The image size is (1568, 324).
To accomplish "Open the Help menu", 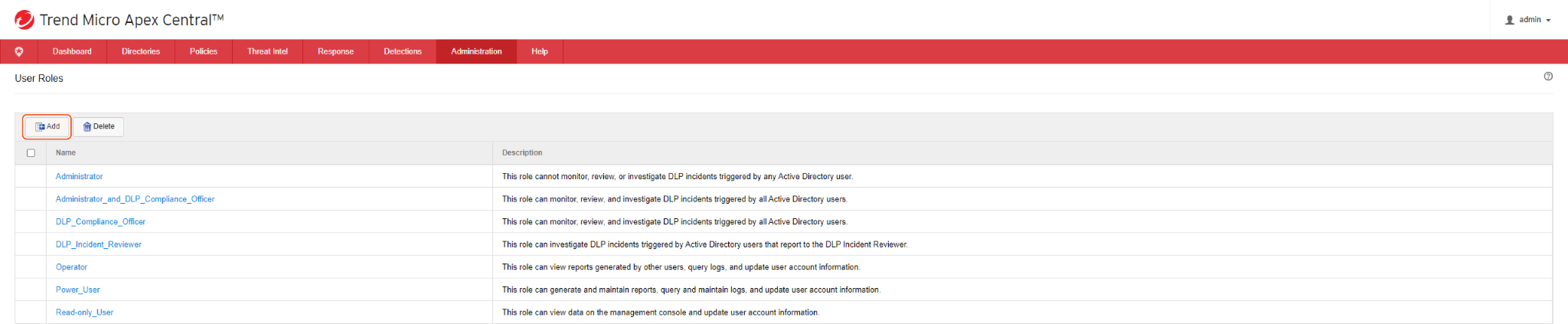I will pos(540,51).
